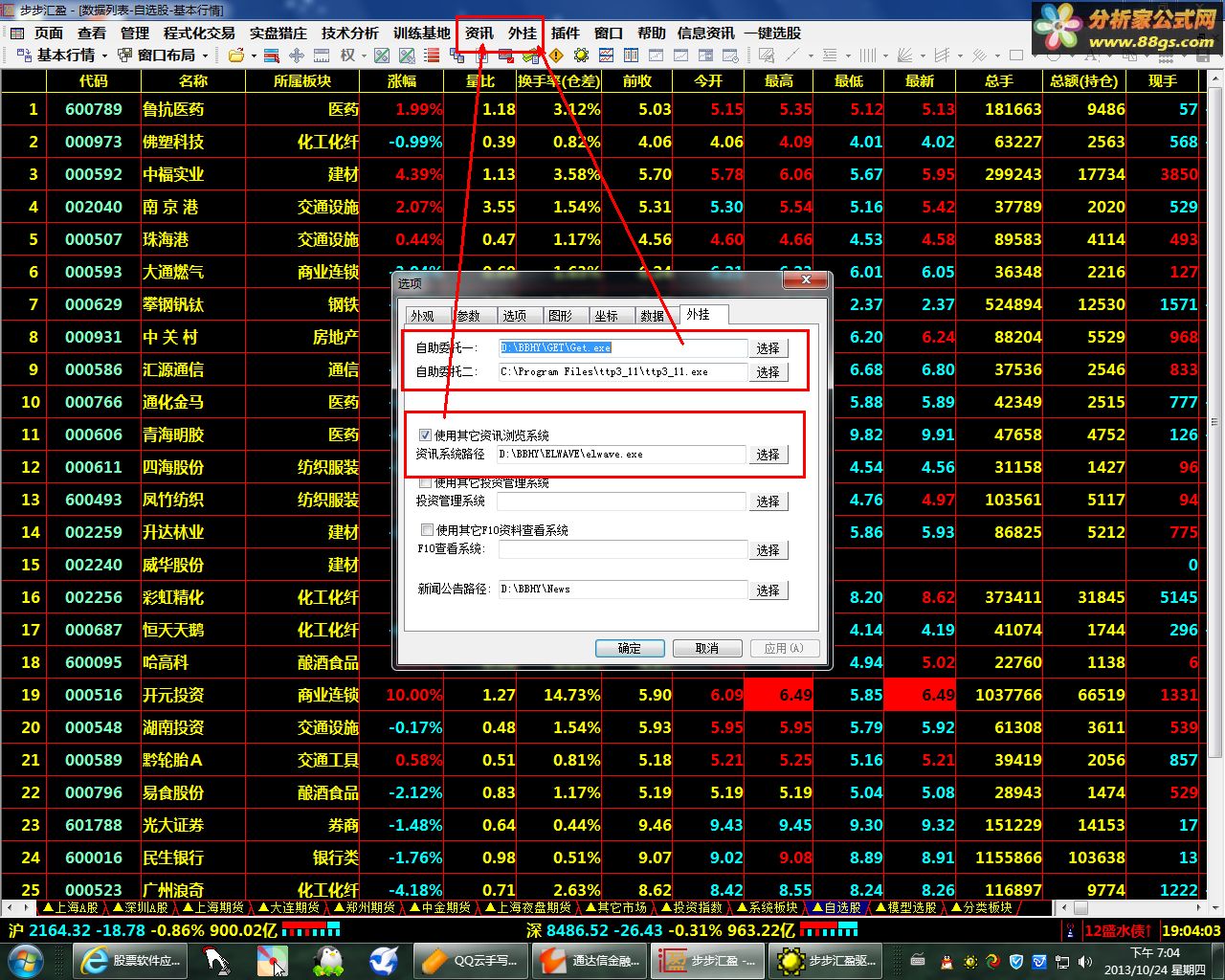Click the rectangle drawing tool icon
This screenshot has height=980, width=1225.
pos(1016,56)
